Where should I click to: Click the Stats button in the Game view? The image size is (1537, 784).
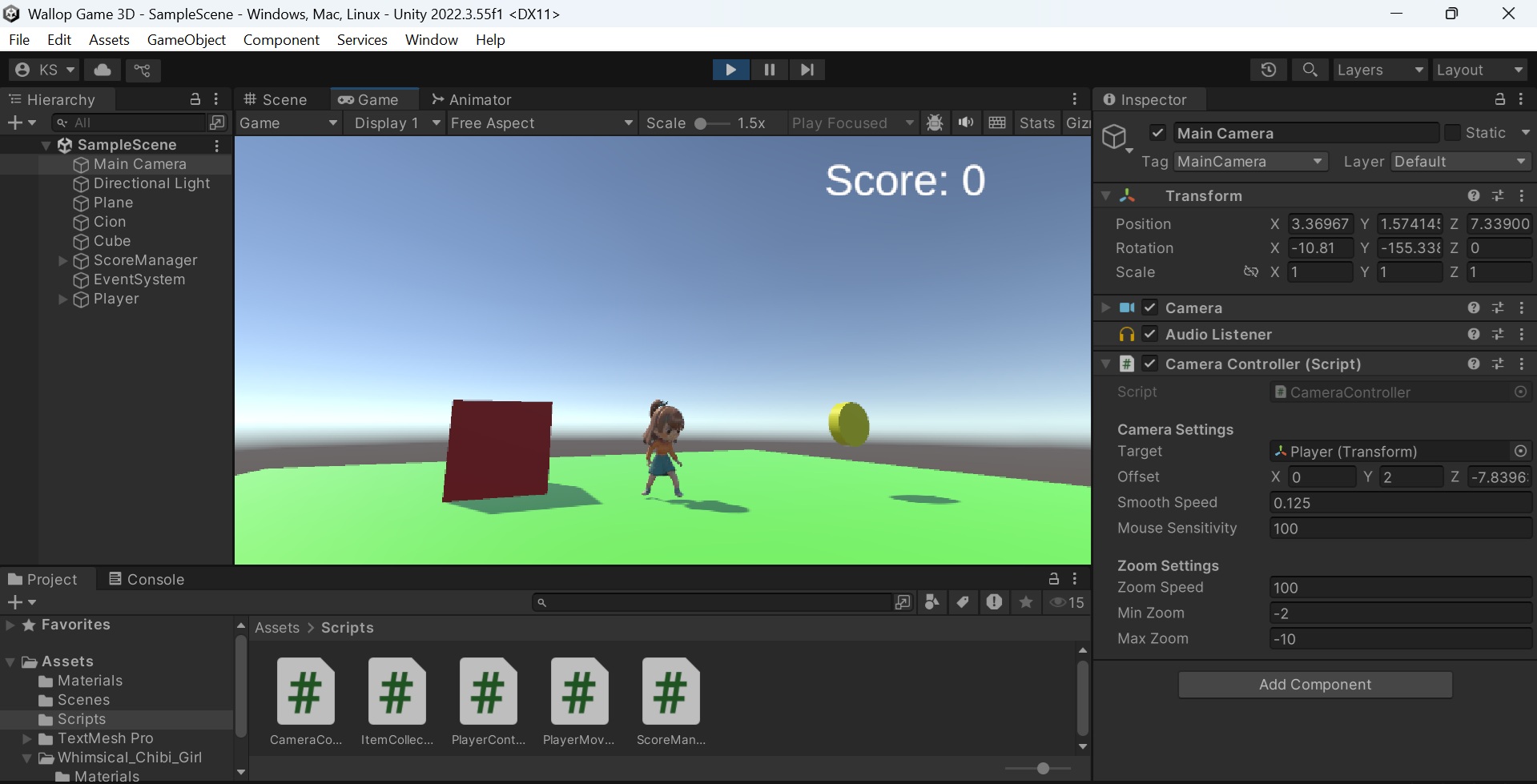click(1036, 123)
